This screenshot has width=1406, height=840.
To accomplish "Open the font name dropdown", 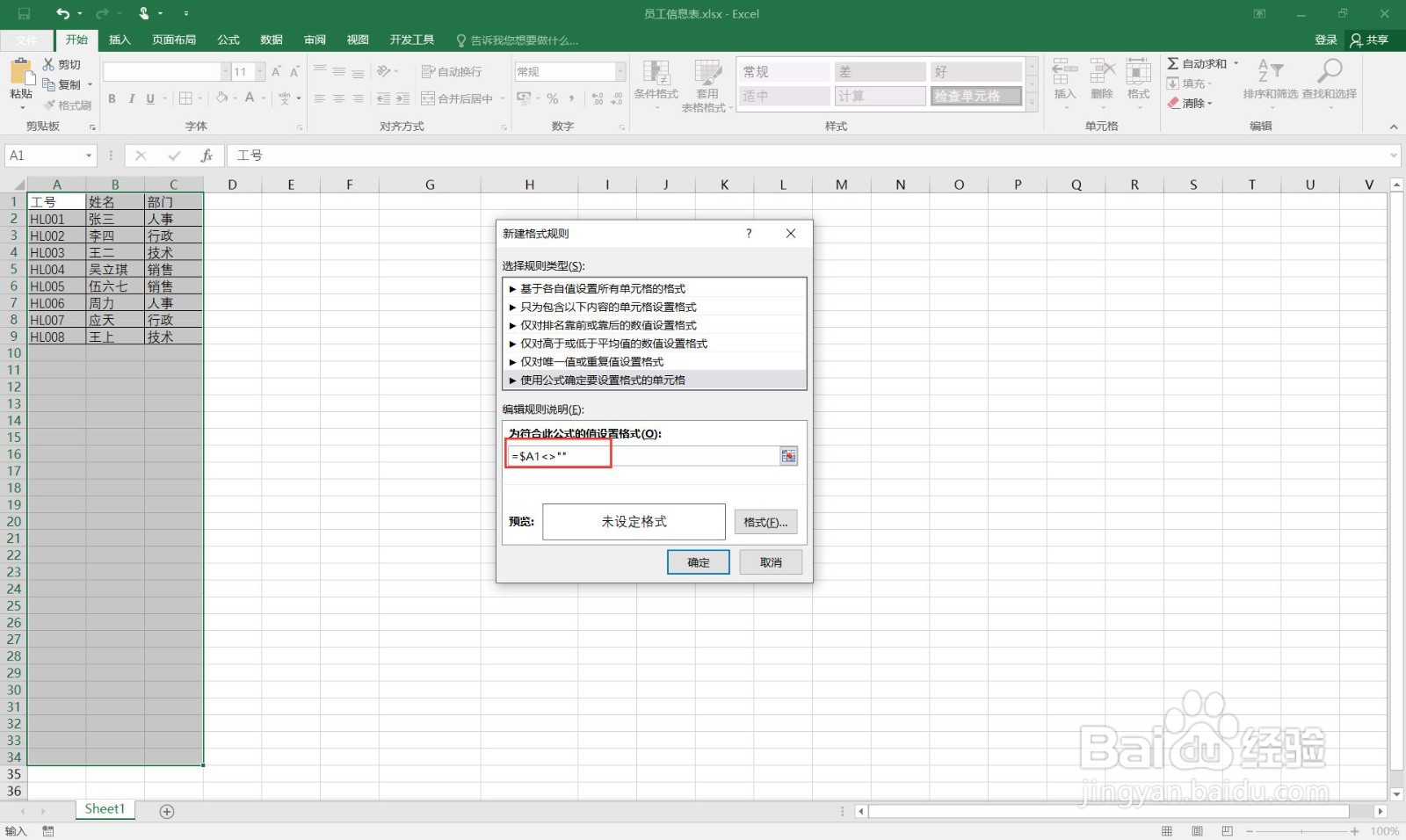I will click(225, 71).
